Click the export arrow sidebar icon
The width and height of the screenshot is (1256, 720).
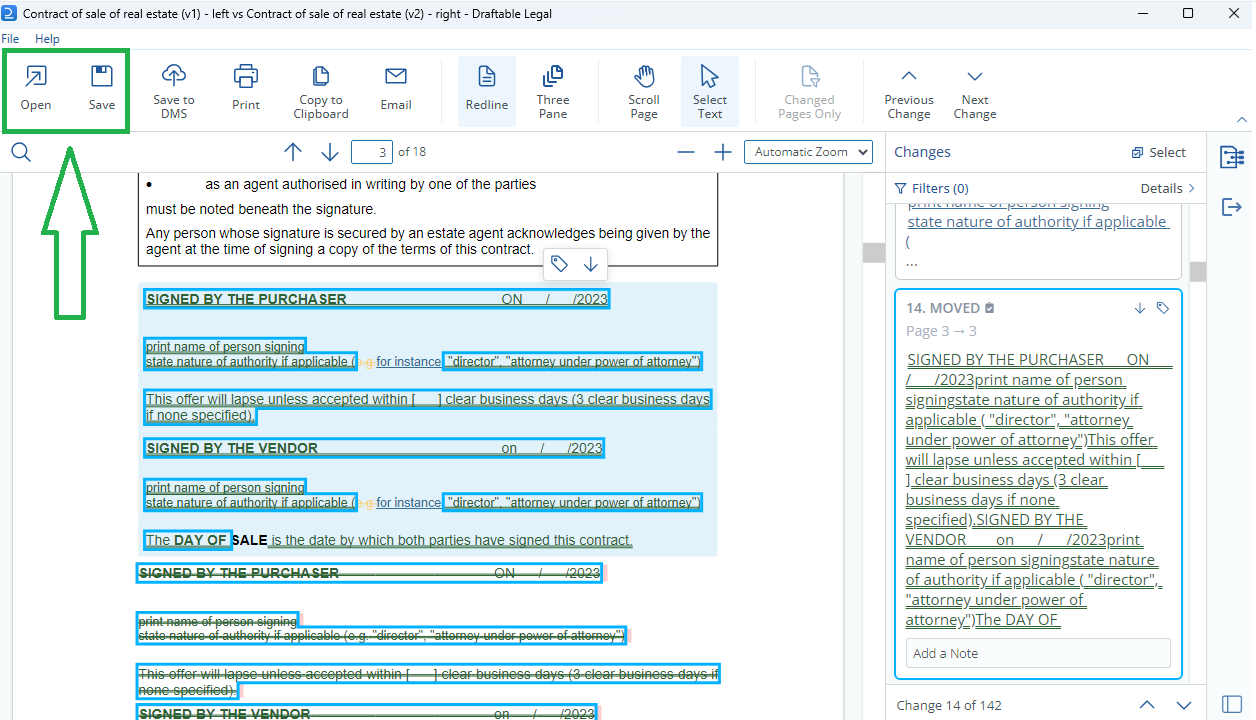coord(1231,207)
